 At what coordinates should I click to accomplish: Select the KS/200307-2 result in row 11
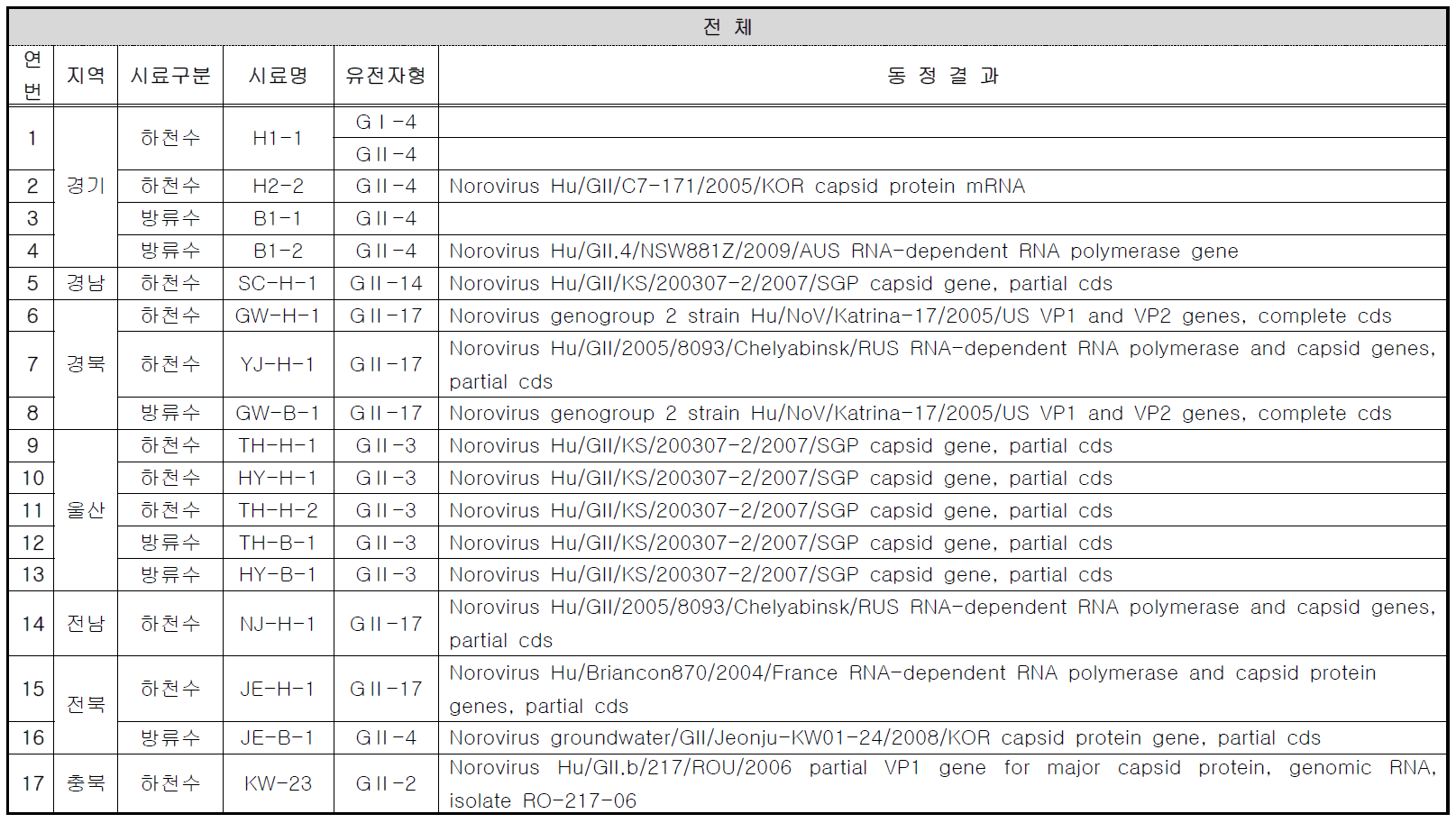click(781, 510)
